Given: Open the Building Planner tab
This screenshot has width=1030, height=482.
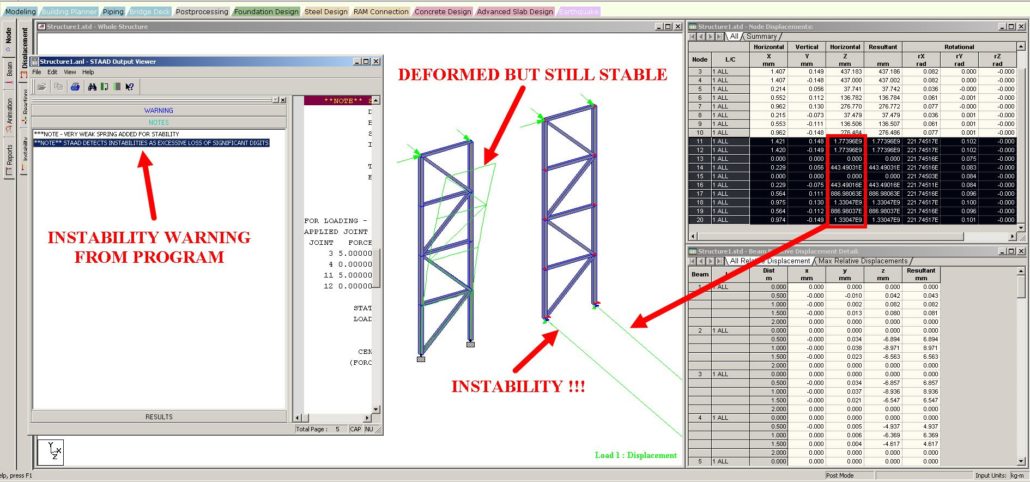Looking at the screenshot, I should pyautogui.click(x=70, y=12).
